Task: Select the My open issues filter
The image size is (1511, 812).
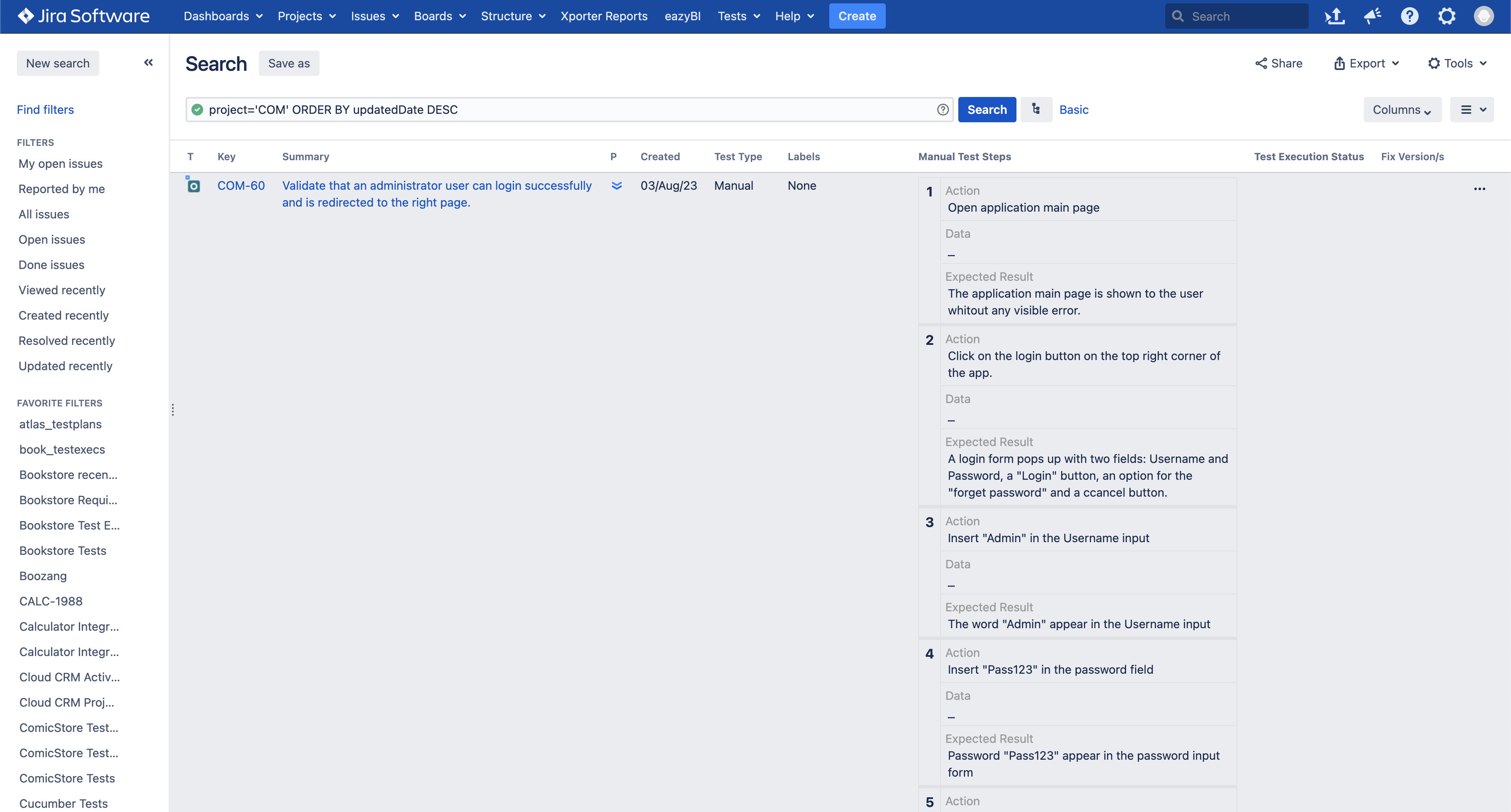Action: coord(60,164)
